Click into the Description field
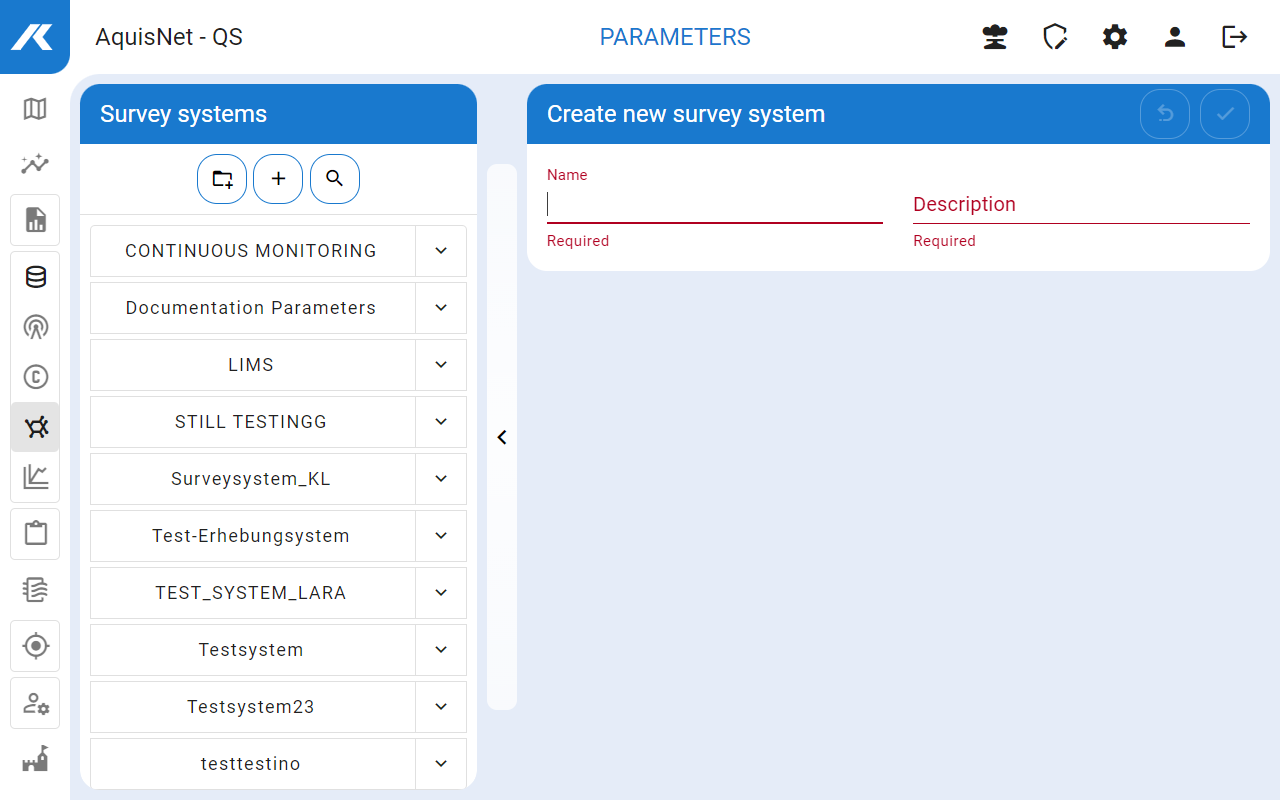 (x=1081, y=205)
